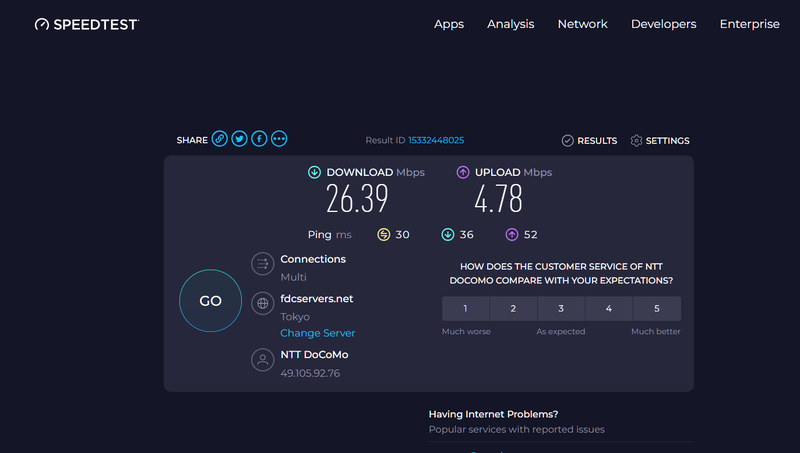
Task: Open the Network menu
Action: click(x=583, y=24)
